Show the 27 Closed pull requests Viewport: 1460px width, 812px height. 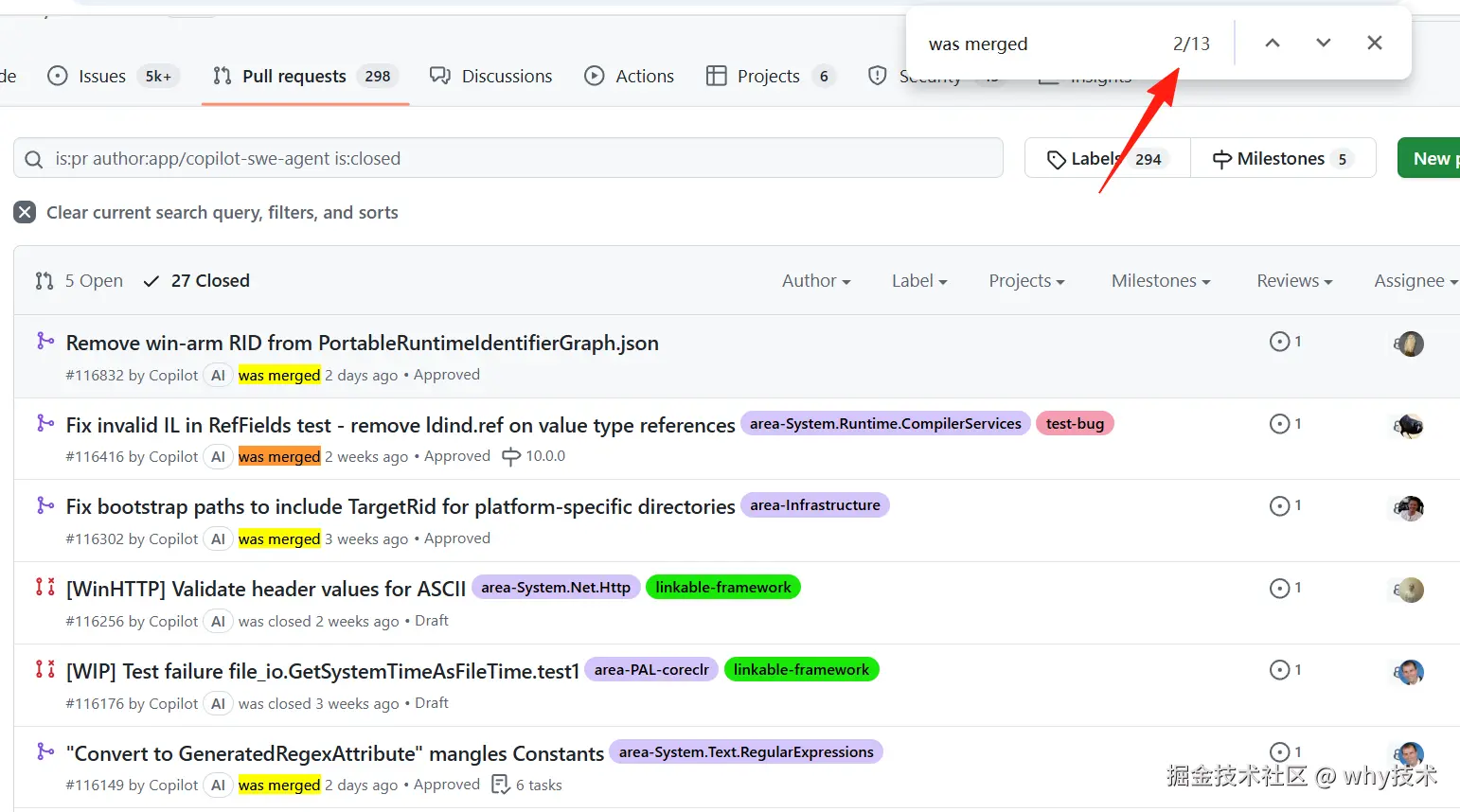[x=197, y=281]
